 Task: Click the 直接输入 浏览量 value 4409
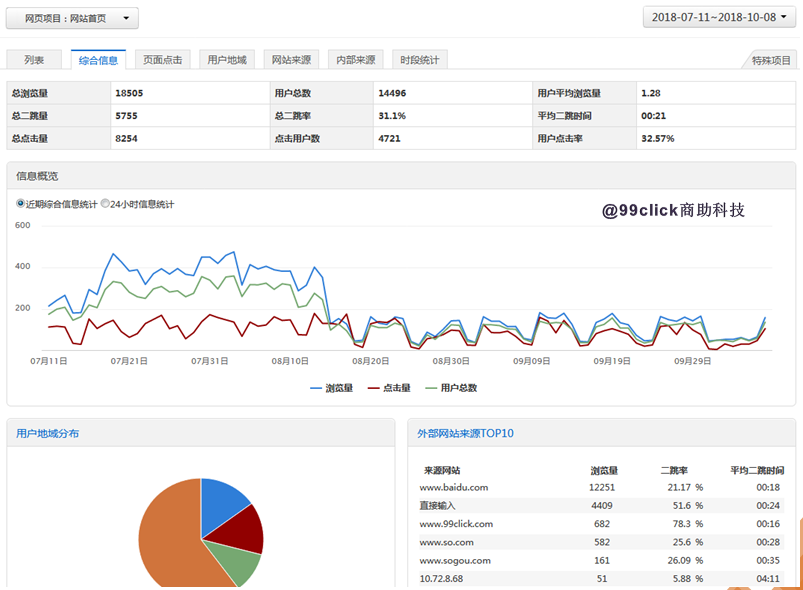click(602, 505)
